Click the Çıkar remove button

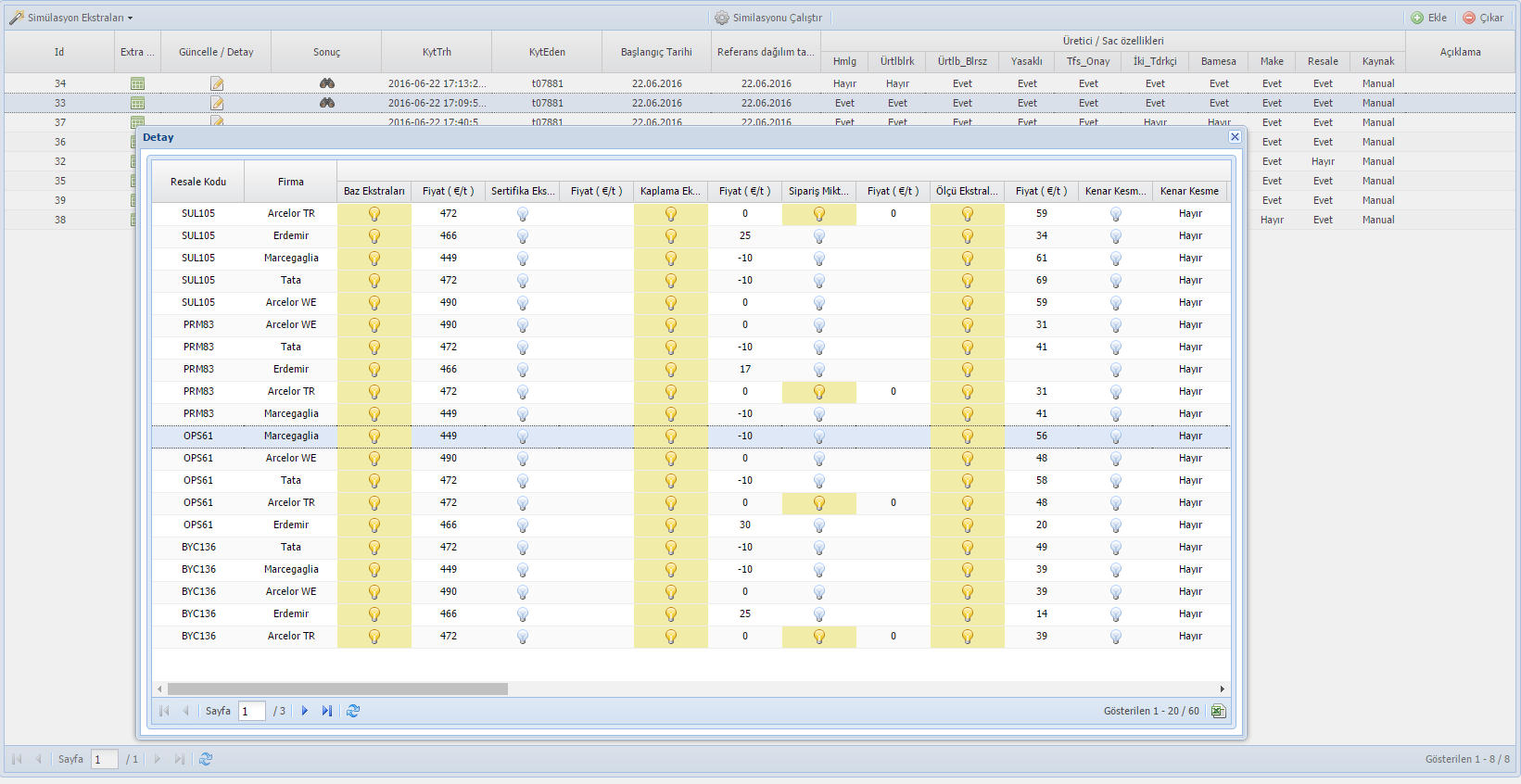(x=1483, y=18)
